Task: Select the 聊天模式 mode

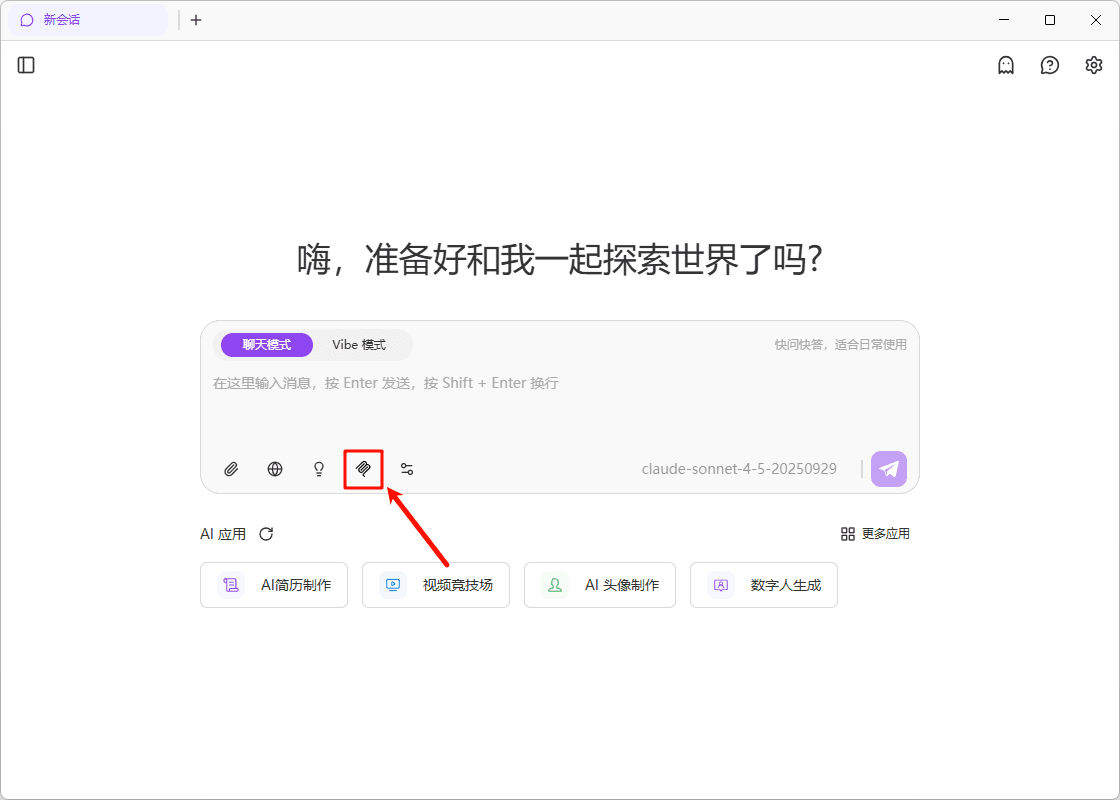Action: 266,345
